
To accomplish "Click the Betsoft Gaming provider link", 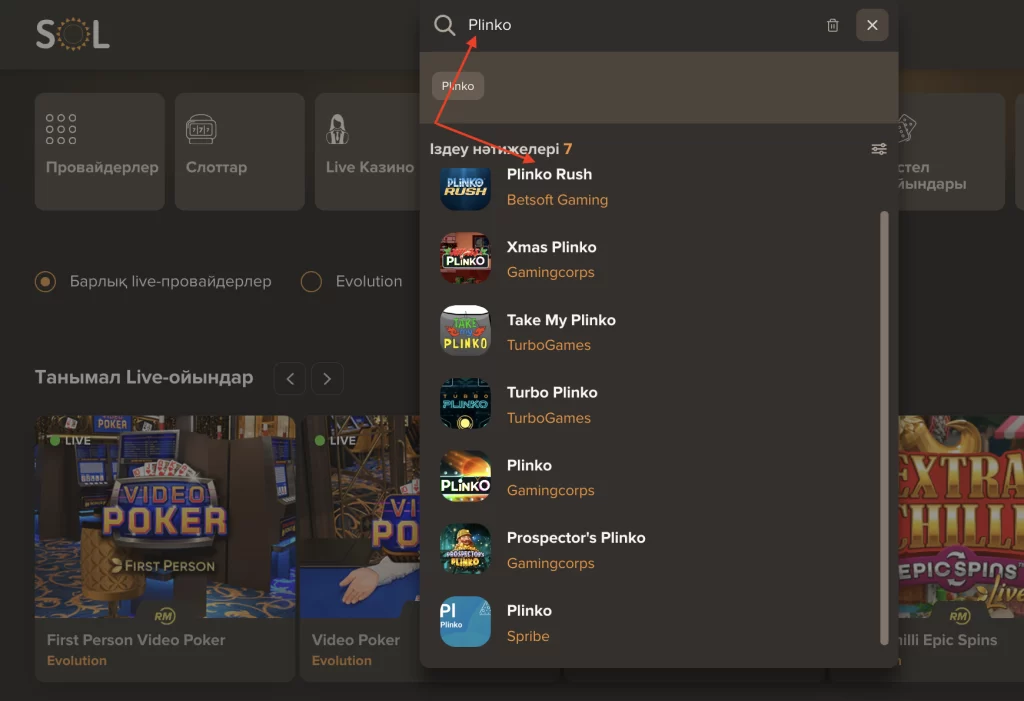I will pyautogui.click(x=557, y=200).
